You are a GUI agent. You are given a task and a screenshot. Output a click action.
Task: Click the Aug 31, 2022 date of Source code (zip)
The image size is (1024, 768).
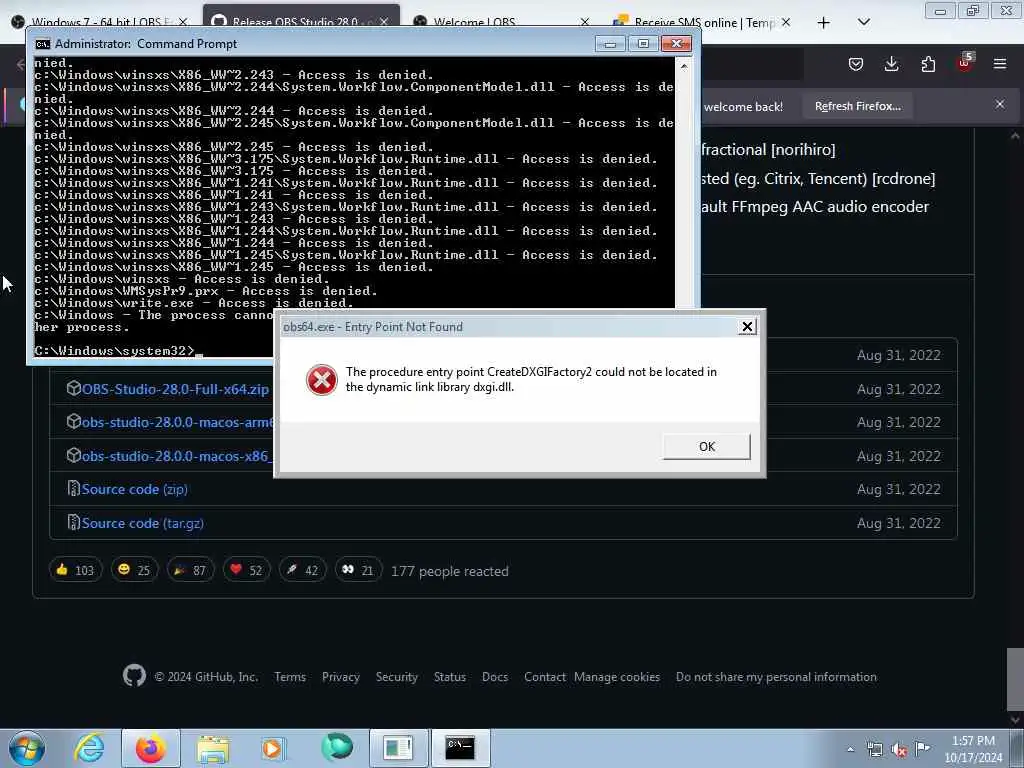[899, 489]
